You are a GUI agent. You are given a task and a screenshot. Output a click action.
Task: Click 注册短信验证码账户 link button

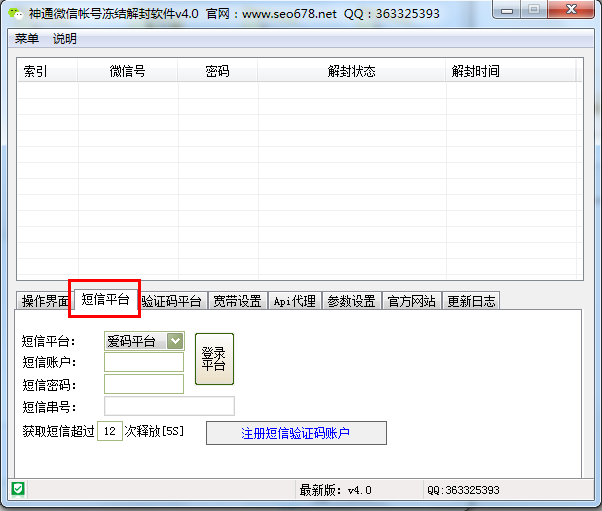tap(296, 433)
